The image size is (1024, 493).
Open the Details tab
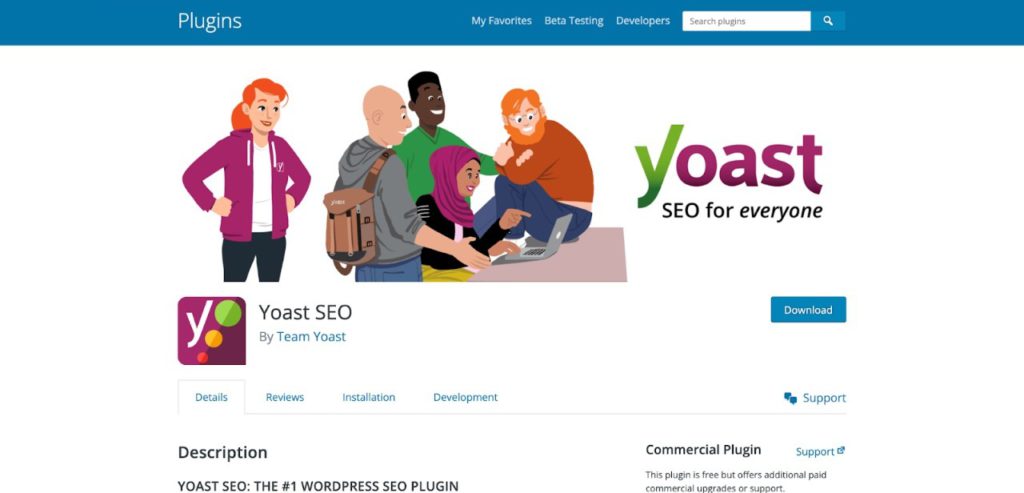point(212,397)
